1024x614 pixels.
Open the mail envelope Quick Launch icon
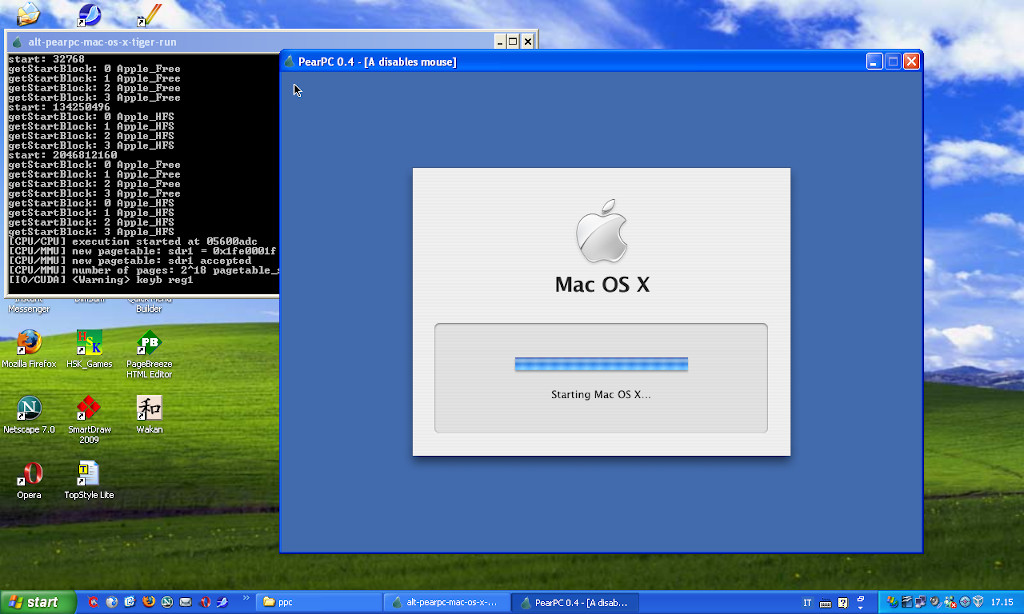(185, 602)
